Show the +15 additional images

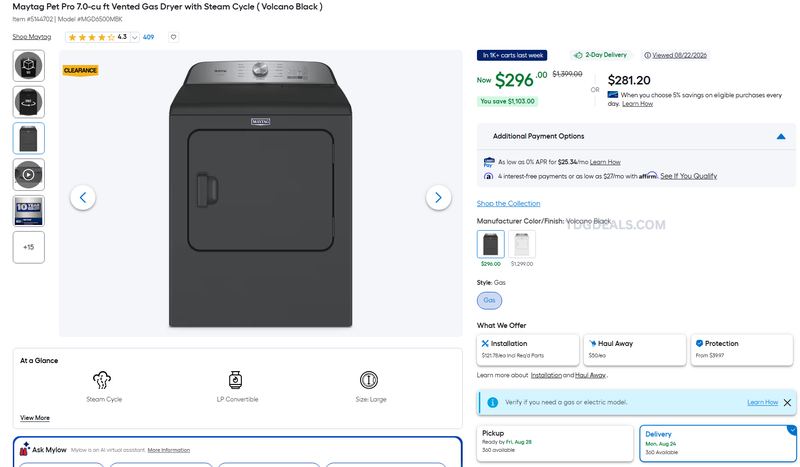29,247
